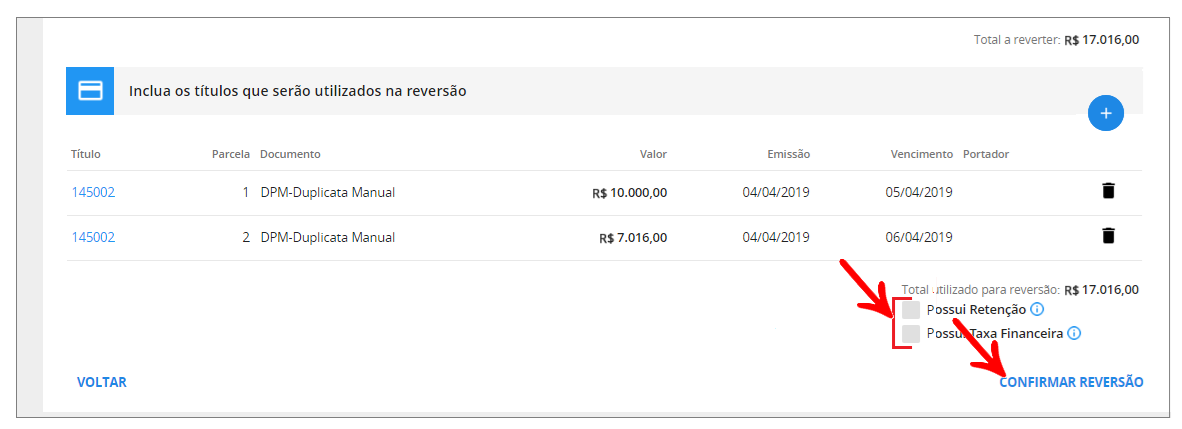This screenshot has width=1182, height=429.
Task: Go back with the VOLTAR button
Action: tap(102, 382)
